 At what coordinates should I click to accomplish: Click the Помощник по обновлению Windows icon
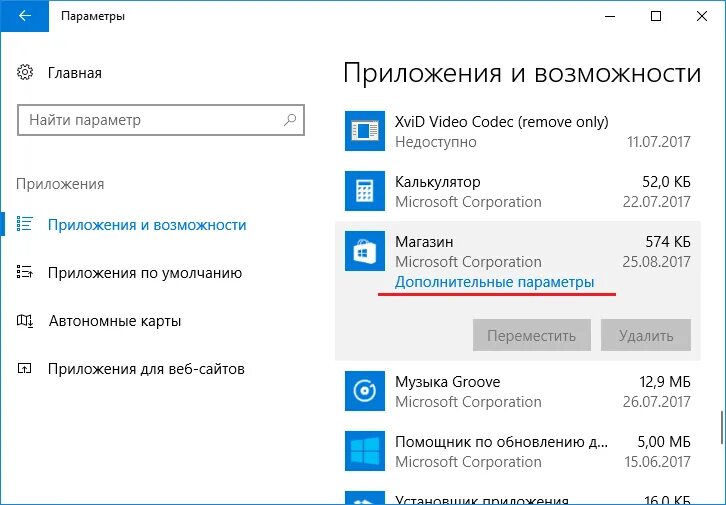(x=365, y=451)
